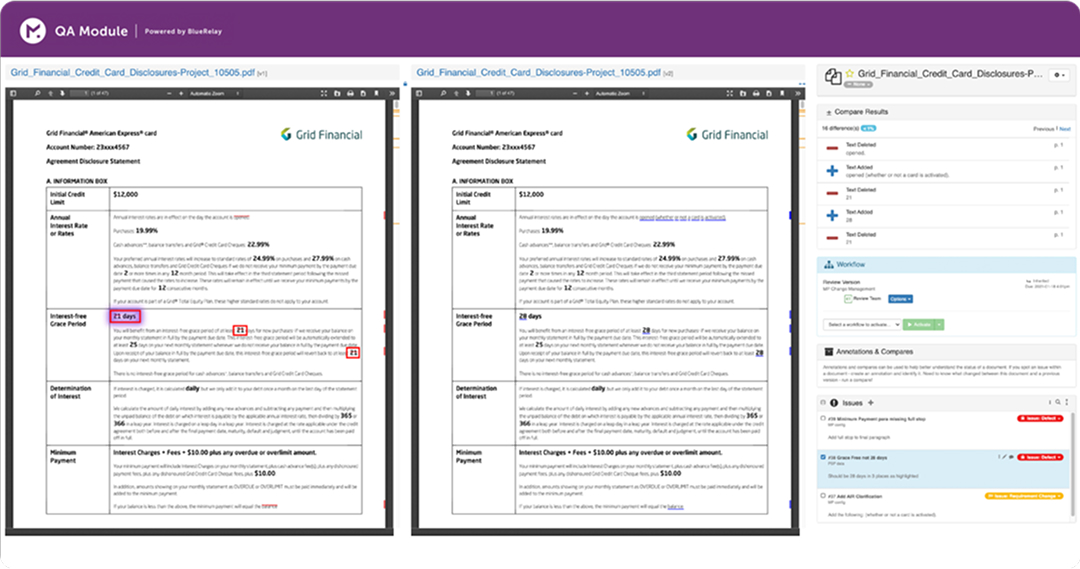
Task: Zoom out in right PDF viewer
Action: pos(574,93)
